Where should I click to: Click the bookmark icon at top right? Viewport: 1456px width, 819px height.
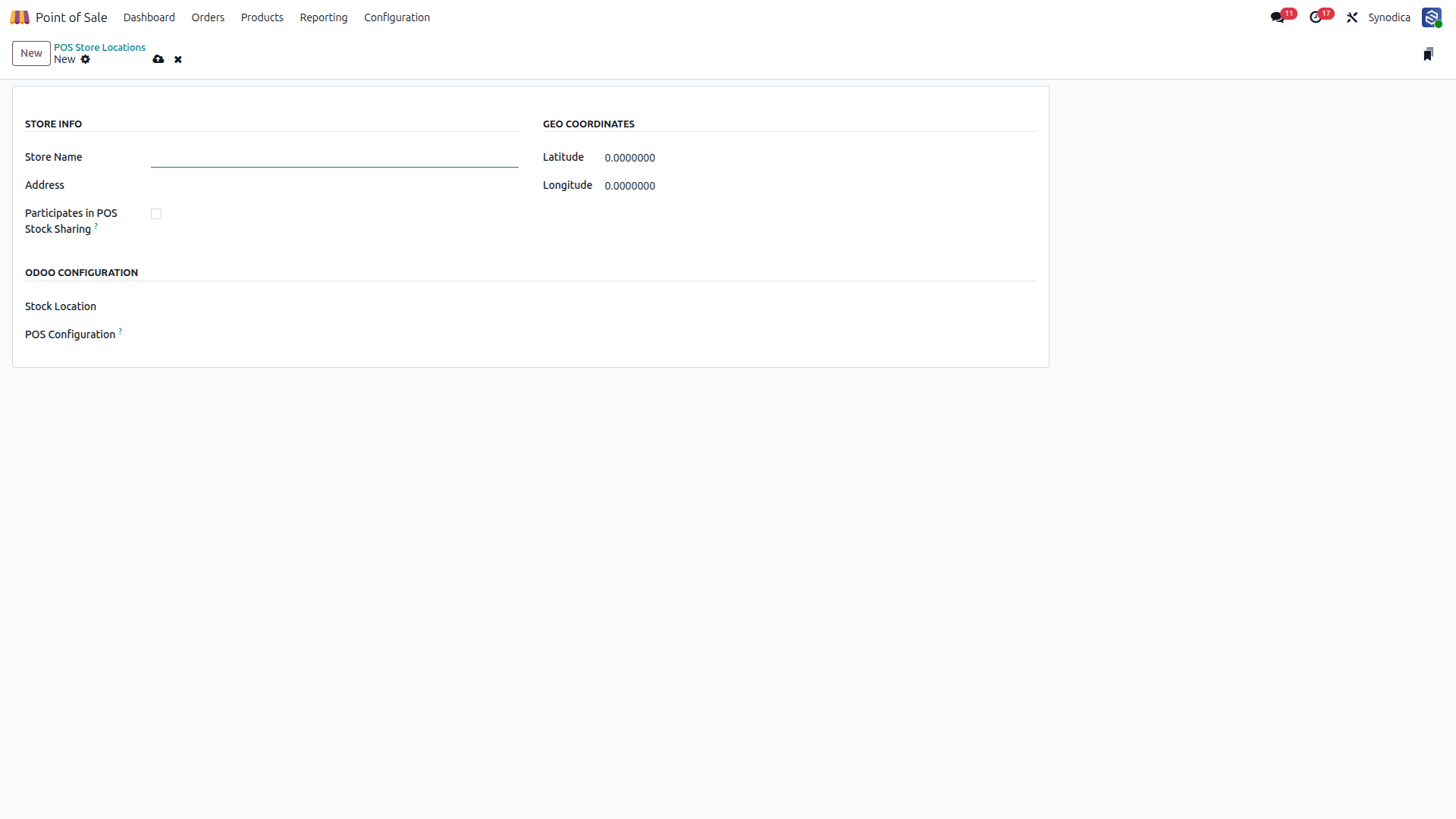click(1428, 54)
